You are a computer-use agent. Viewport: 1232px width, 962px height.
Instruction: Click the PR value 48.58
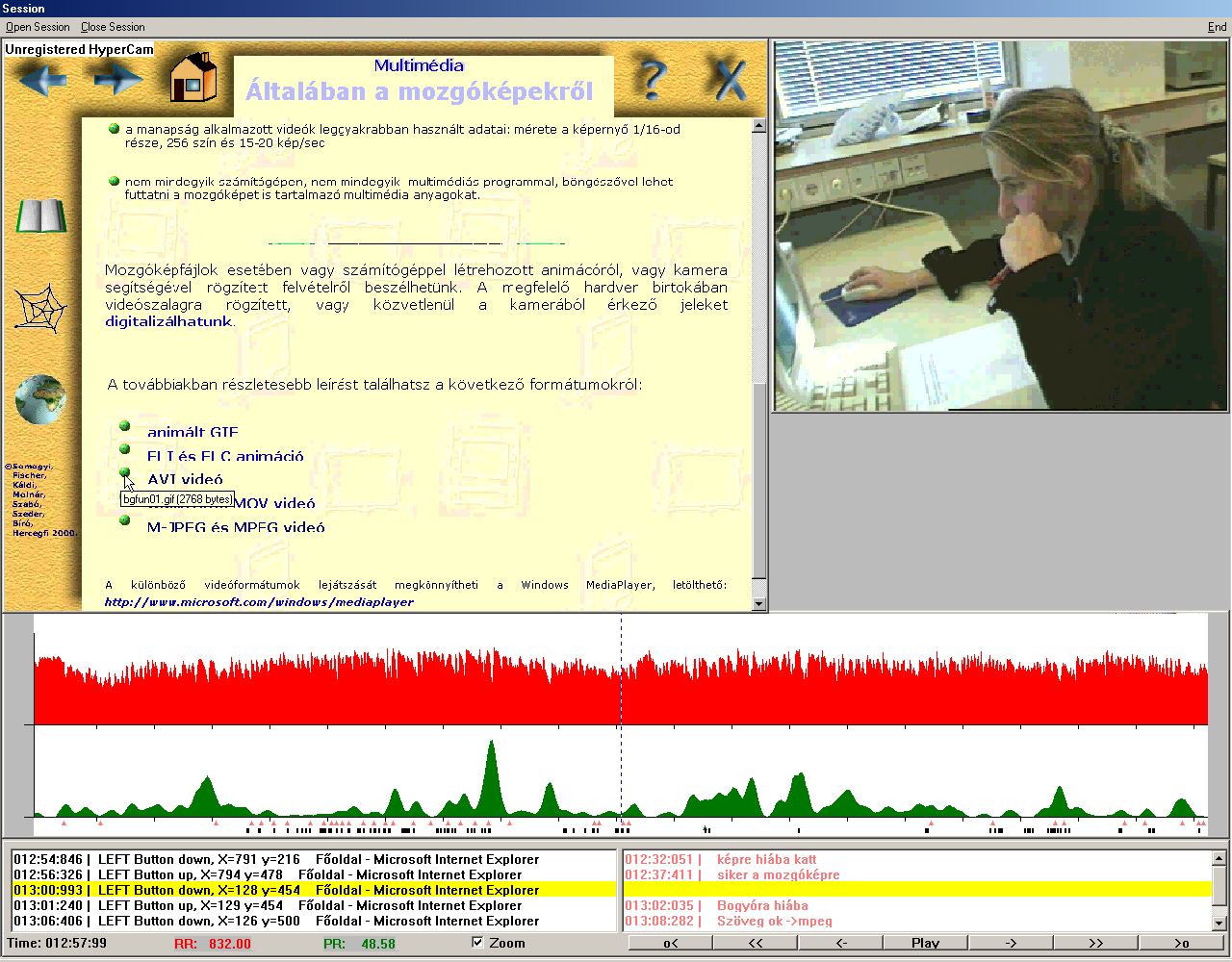click(378, 944)
